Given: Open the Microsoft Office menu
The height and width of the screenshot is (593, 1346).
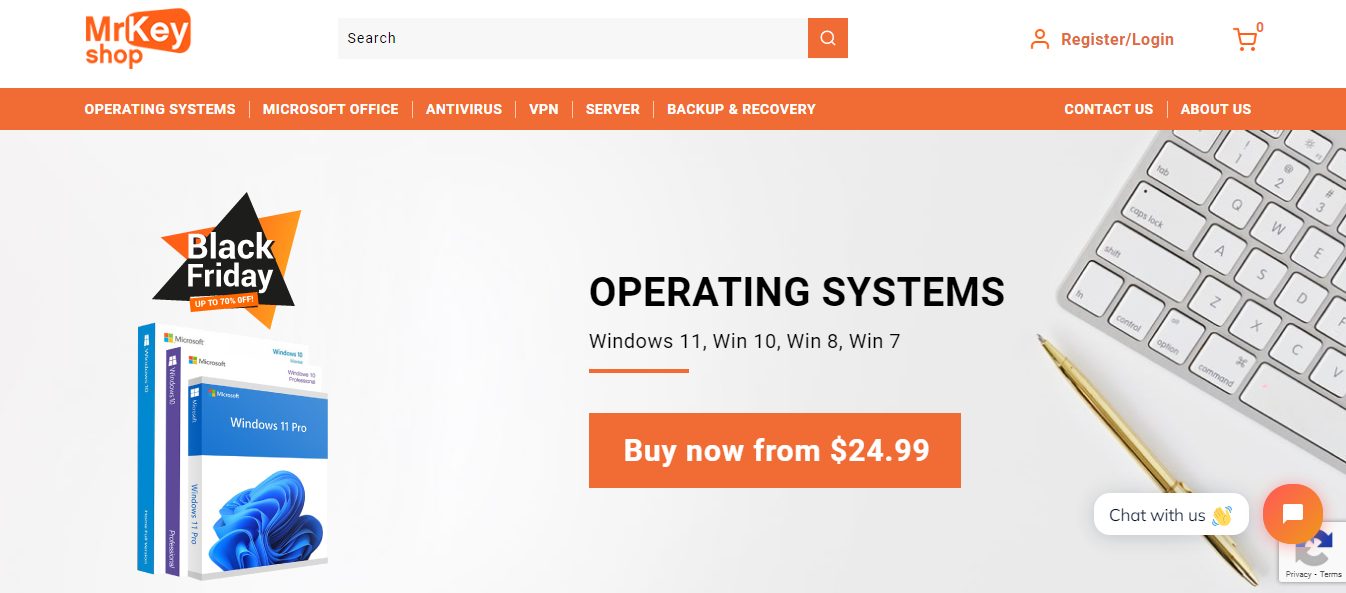Looking at the screenshot, I should (x=330, y=109).
